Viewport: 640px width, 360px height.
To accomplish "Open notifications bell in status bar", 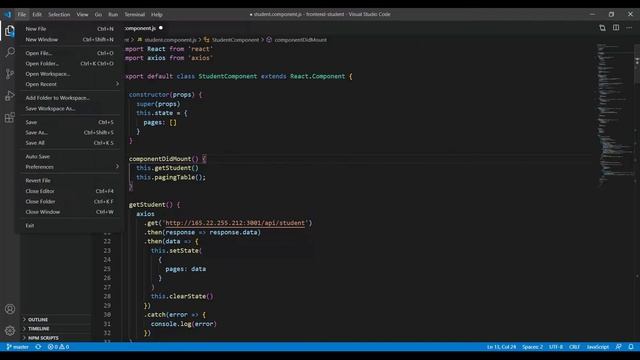I will 631,347.
